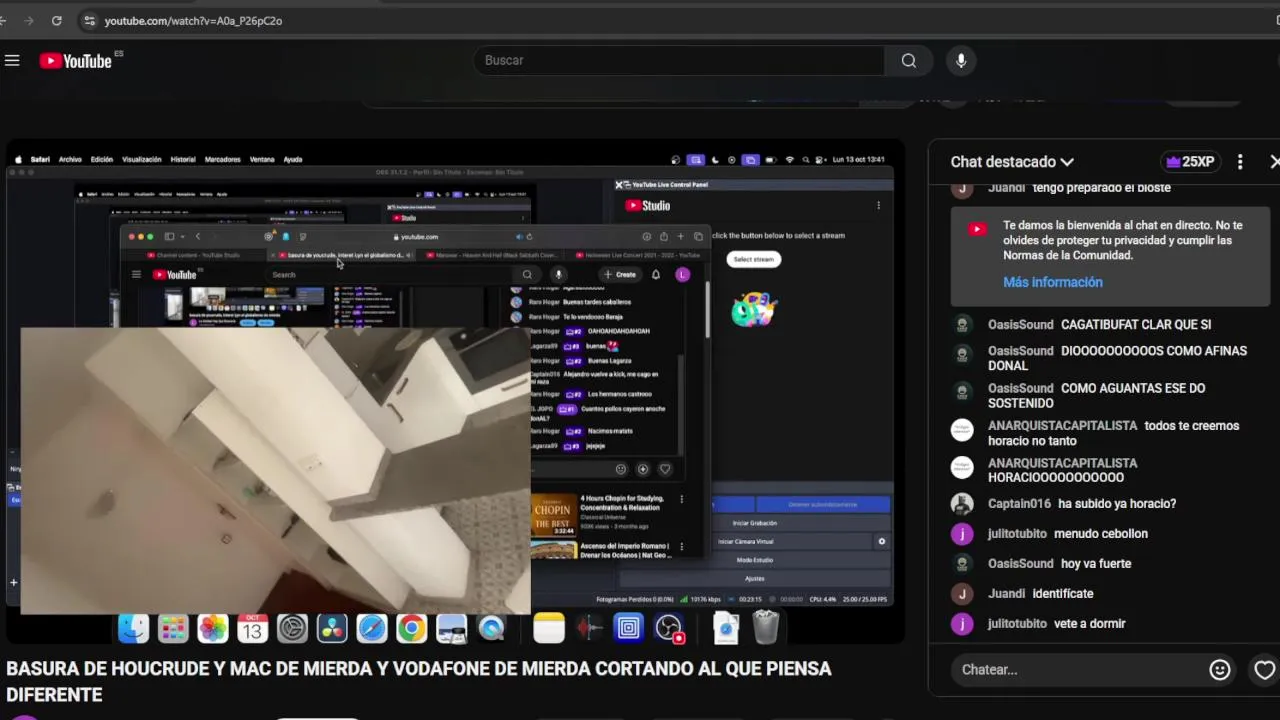Start voice search with the microphone icon
Image resolution: width=1280 pixels, height=720 pixels.
point(961,61)
